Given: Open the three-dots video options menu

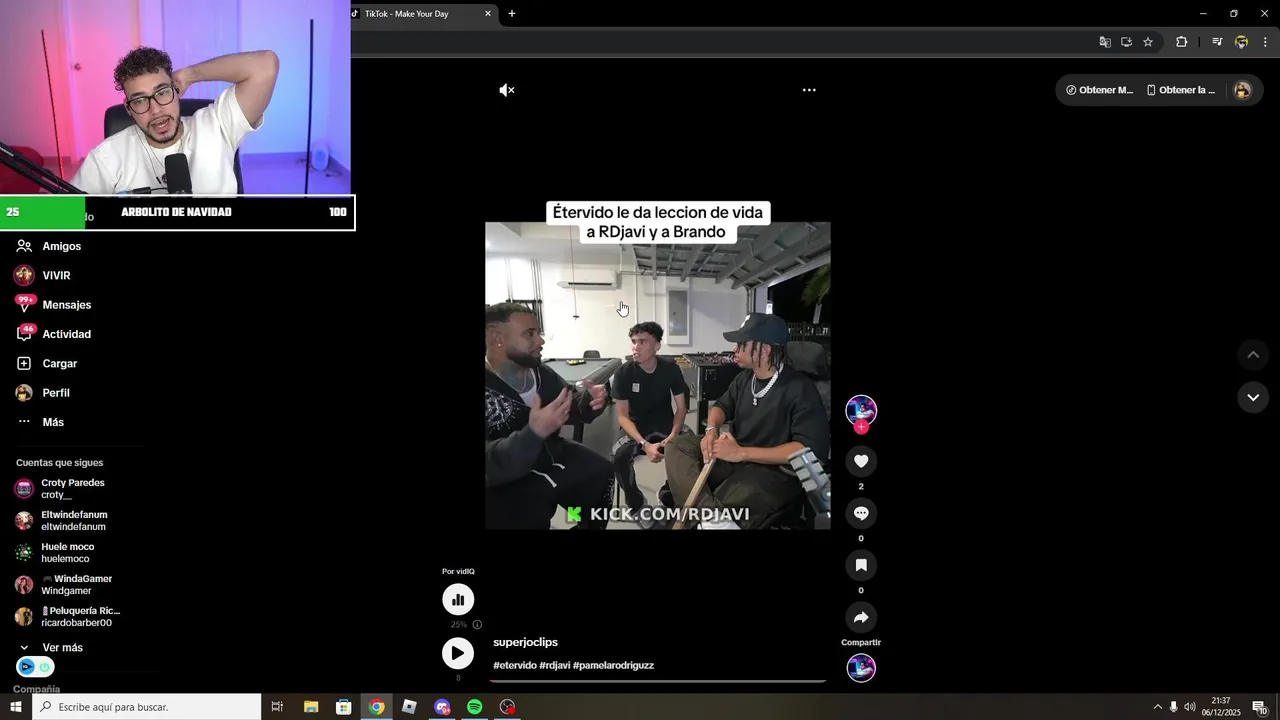Looking at the screenshot, I should (x=809, y=90).
